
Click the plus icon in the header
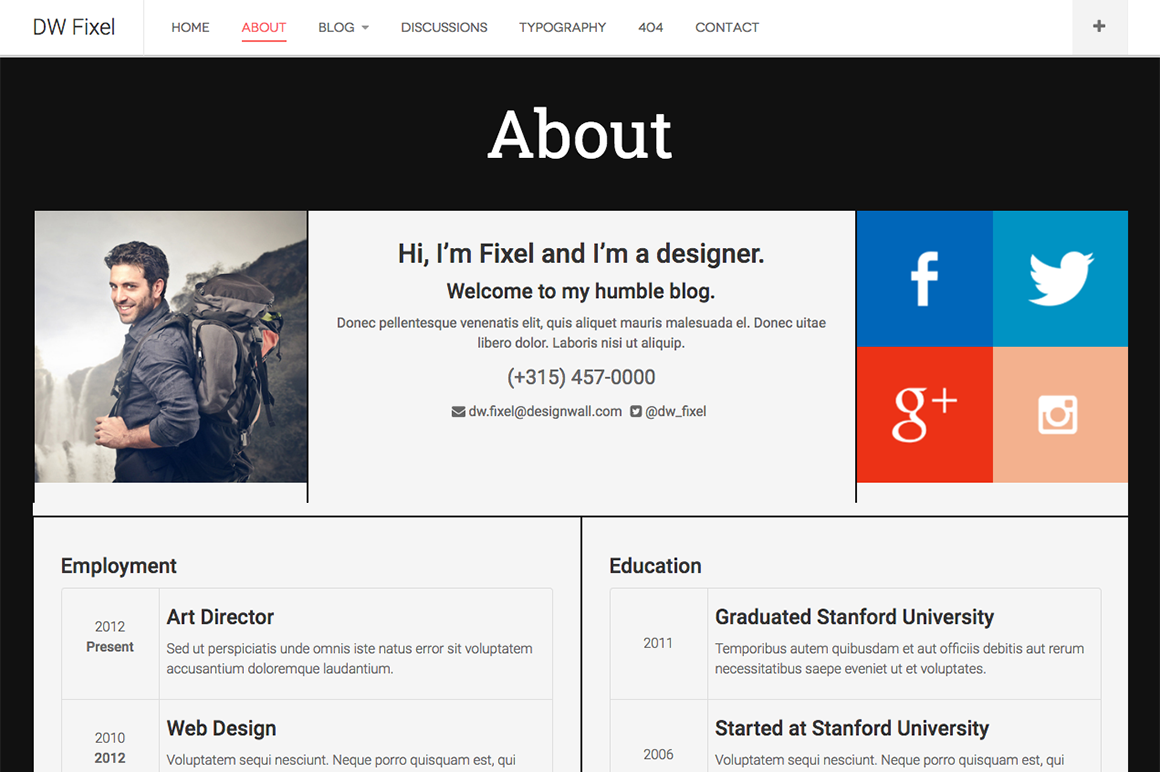(x=1099, y=27)
